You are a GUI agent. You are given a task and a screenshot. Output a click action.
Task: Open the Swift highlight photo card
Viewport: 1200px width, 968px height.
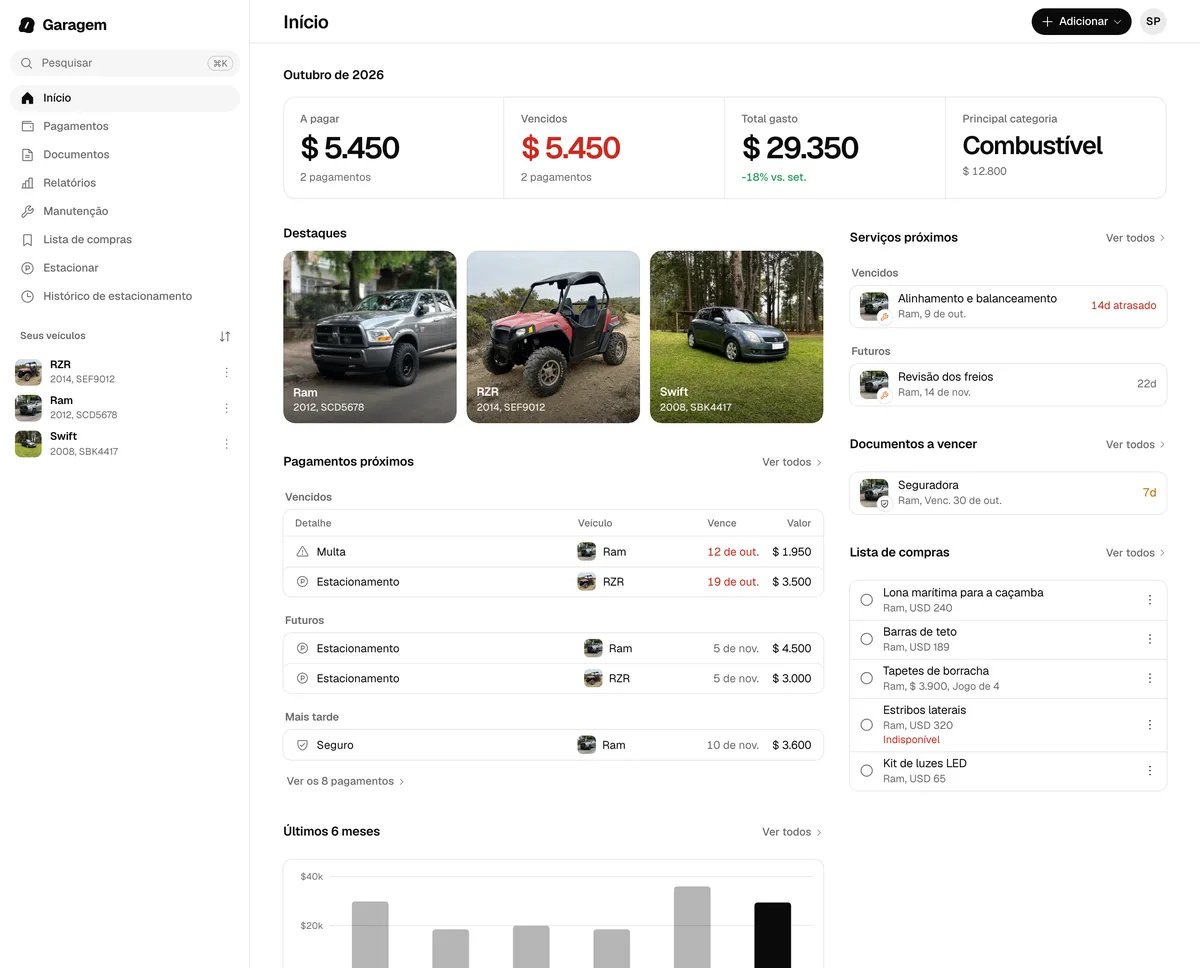coord(737,337)
